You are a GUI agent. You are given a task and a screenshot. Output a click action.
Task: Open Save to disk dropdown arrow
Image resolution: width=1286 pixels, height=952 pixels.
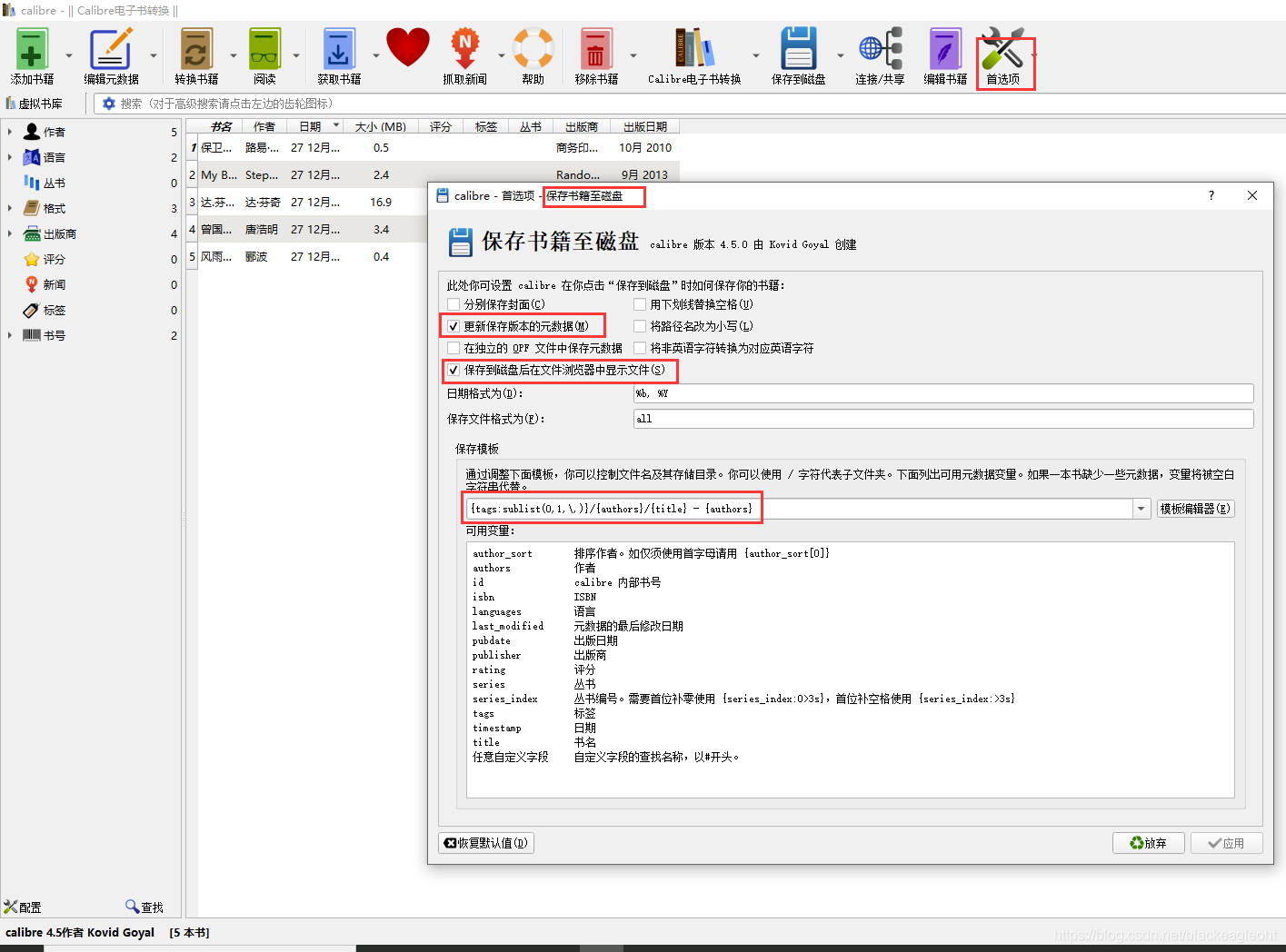tap(840, 55)
